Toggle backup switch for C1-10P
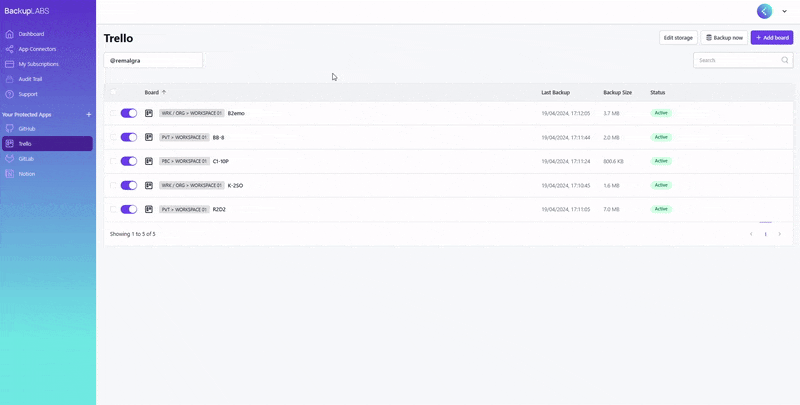The height and width of the screenshot is (405, 800). 129,161
